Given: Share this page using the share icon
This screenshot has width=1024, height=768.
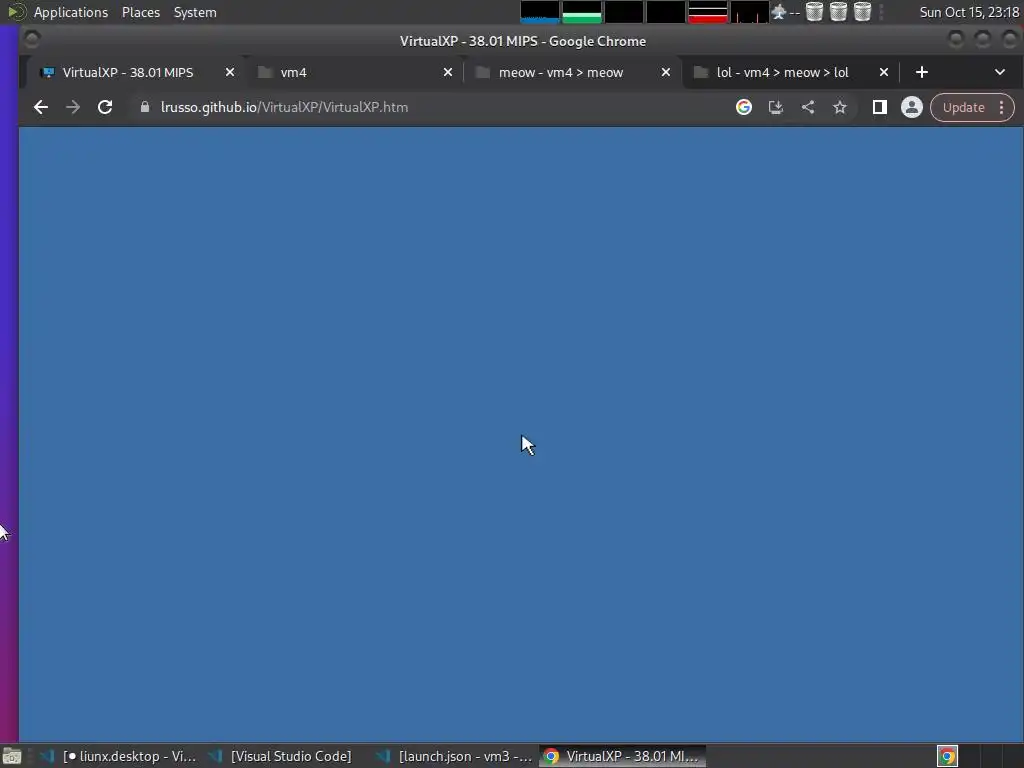Looking at the screenshot, I should tap(808, 107).
